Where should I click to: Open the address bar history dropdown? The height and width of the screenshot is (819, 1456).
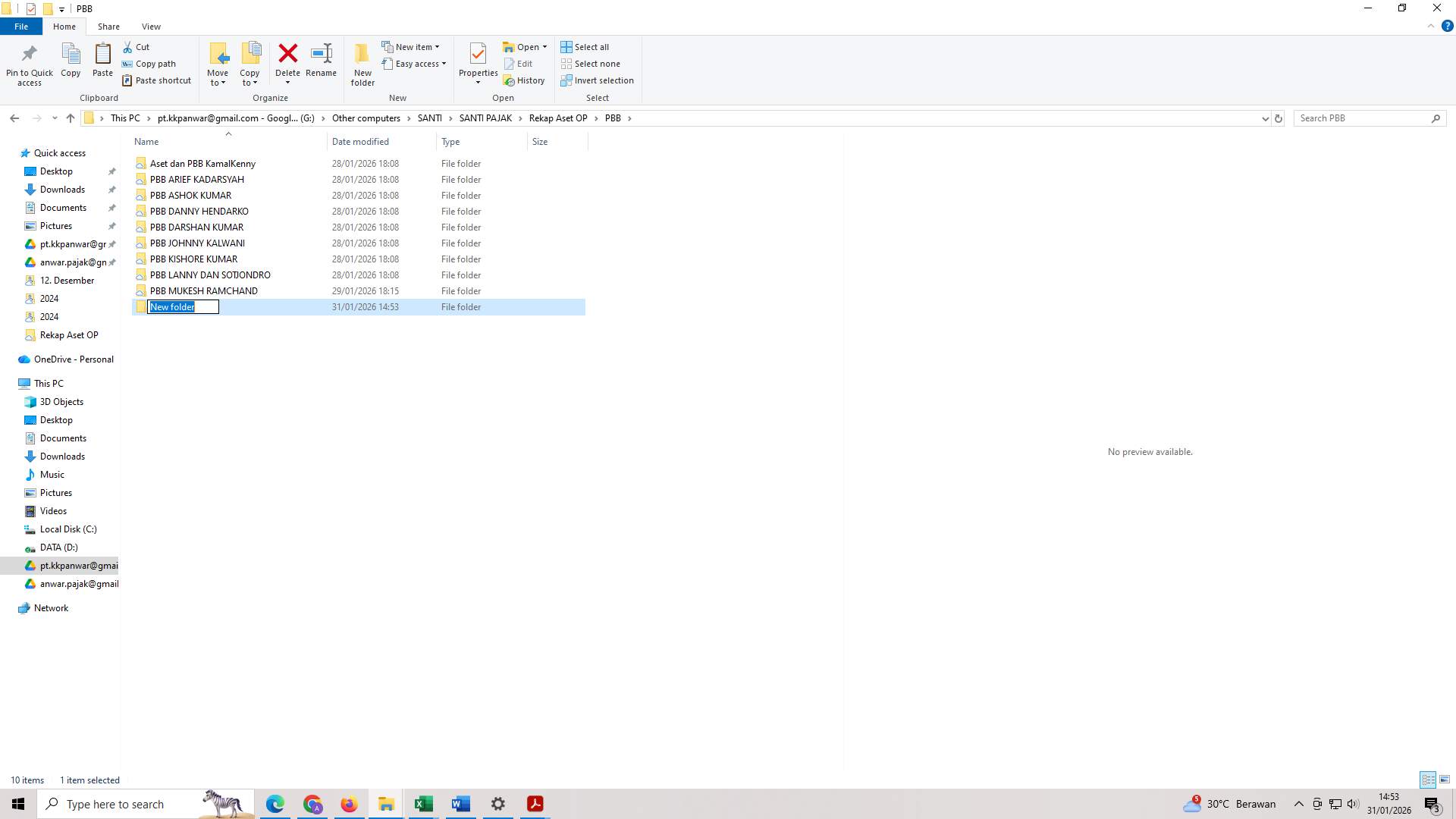coord(1265,118)
